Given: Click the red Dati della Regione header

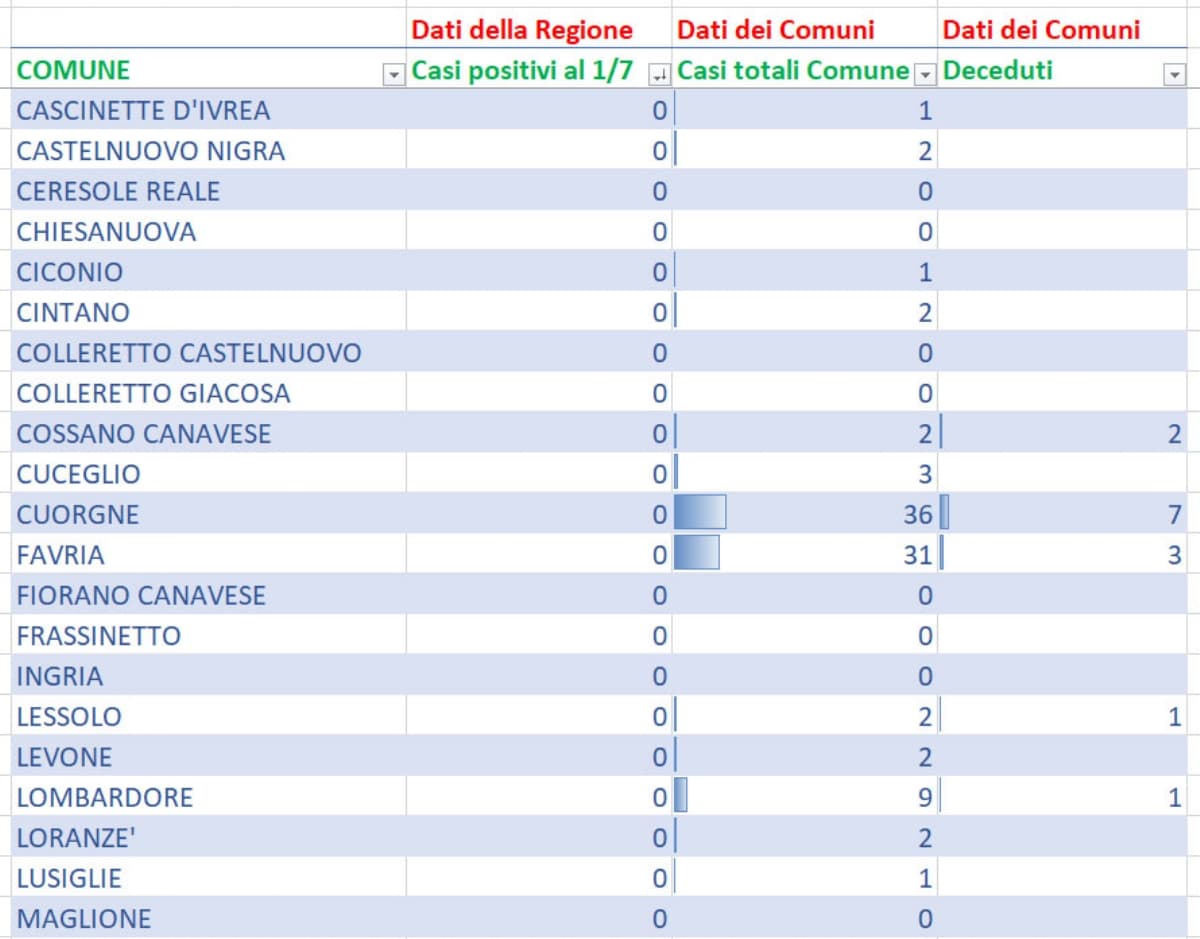Looking at the screenshot, I should pos(522,29).
